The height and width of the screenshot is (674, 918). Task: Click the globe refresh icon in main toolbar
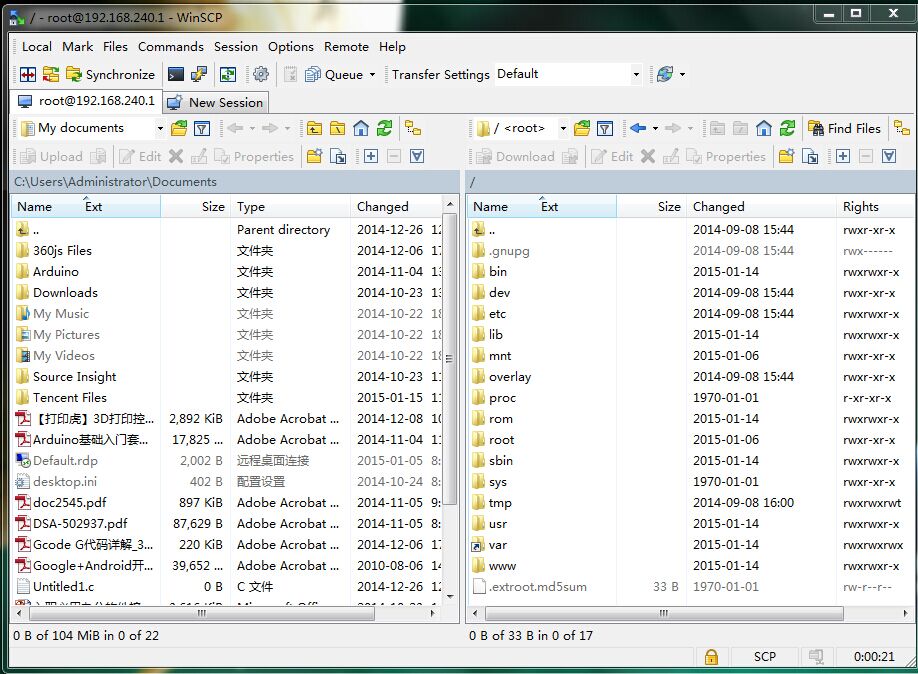coord(665,74)
